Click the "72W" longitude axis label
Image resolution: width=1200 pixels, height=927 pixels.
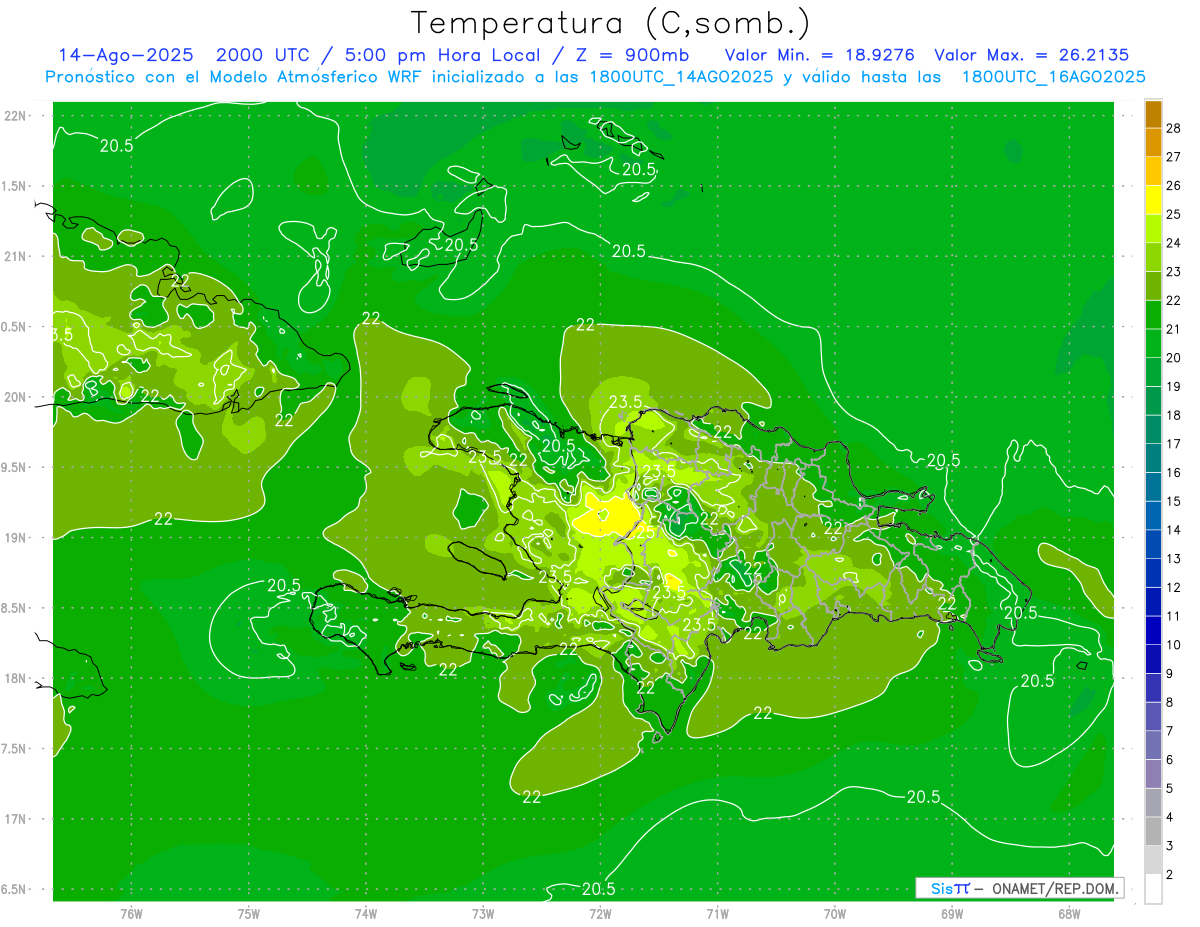(600, 913)
